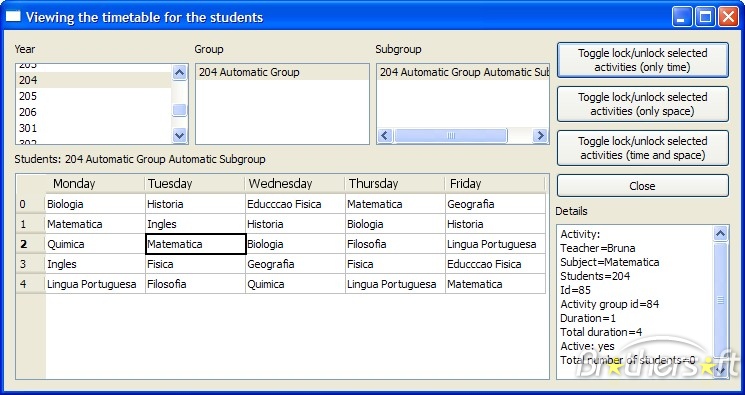Toggle lock for selected activities (only time)

click(x=642, y=60)
